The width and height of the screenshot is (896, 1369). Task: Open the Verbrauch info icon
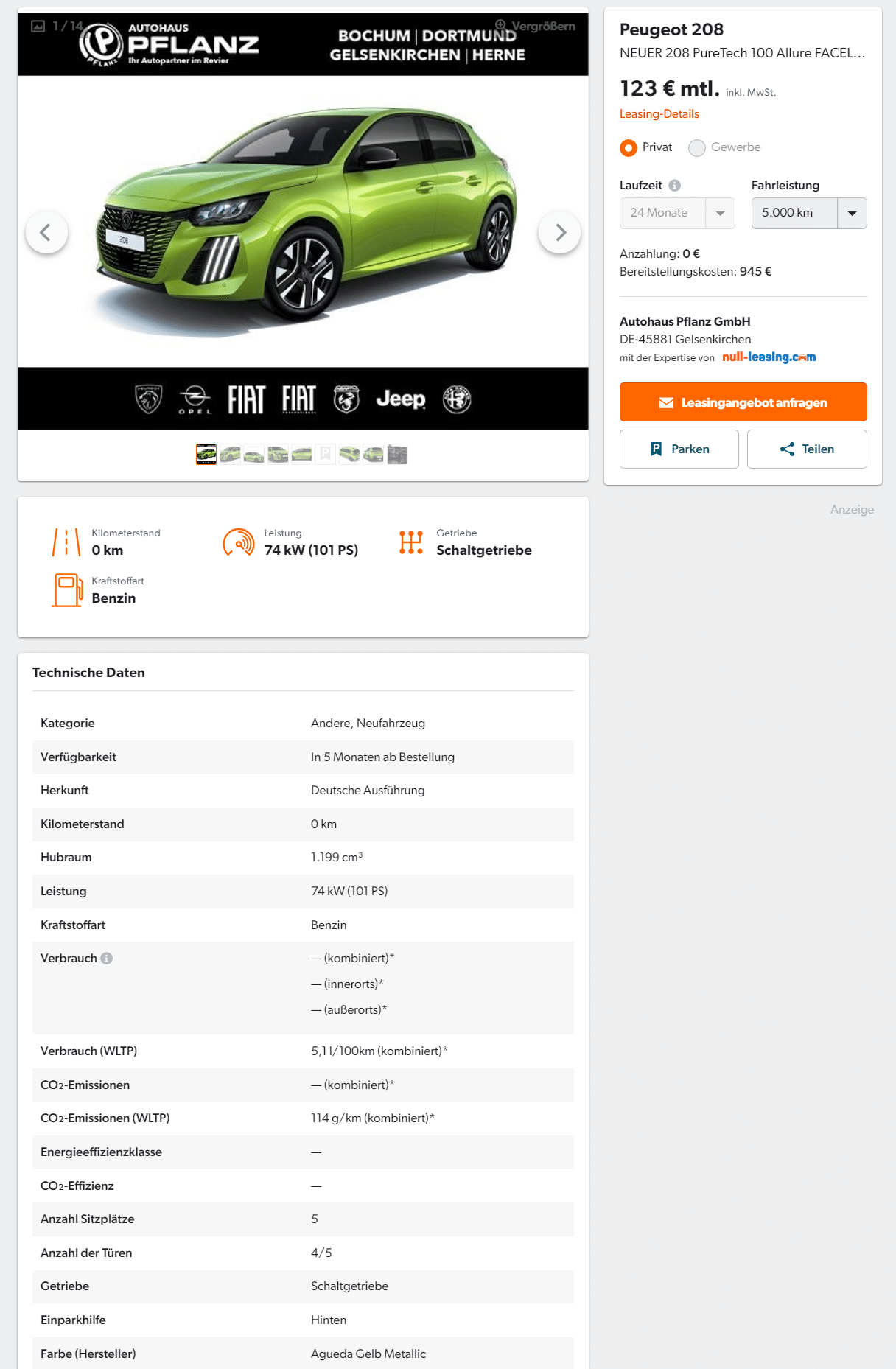106,958
